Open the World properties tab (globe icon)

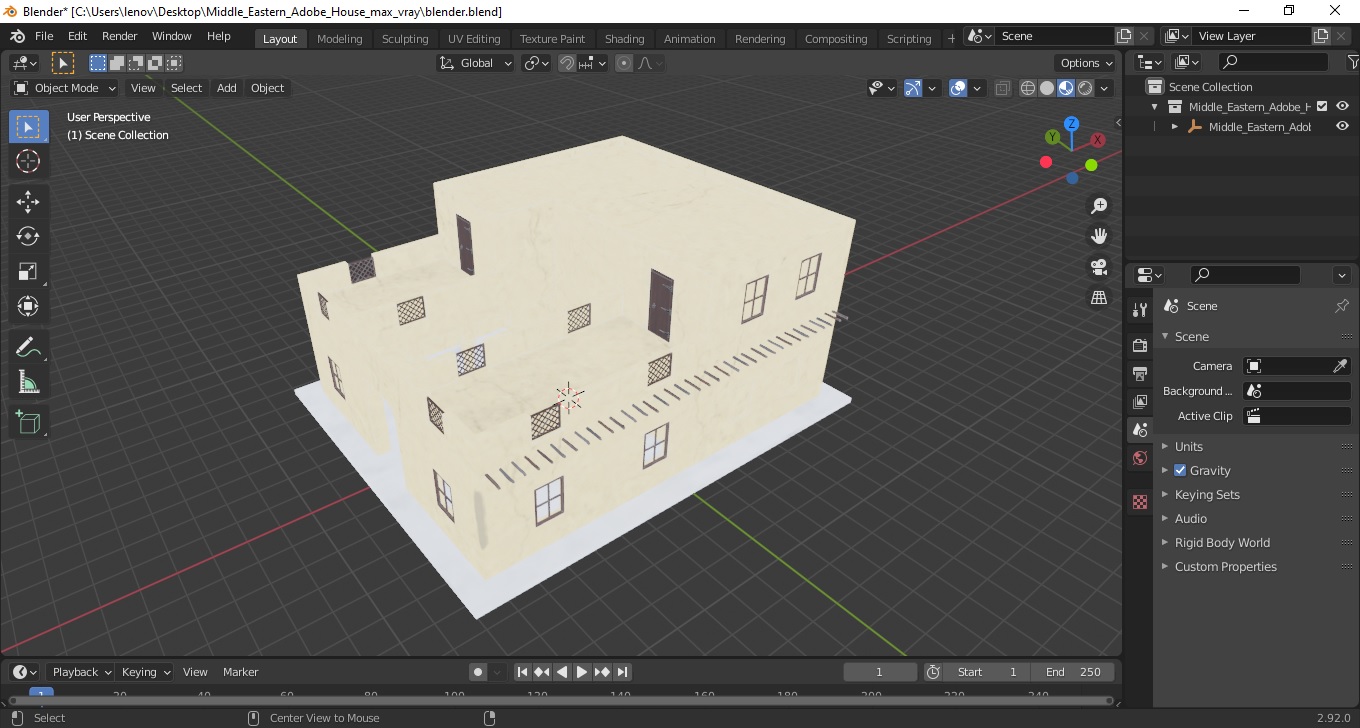click(x=1140, y=458)
